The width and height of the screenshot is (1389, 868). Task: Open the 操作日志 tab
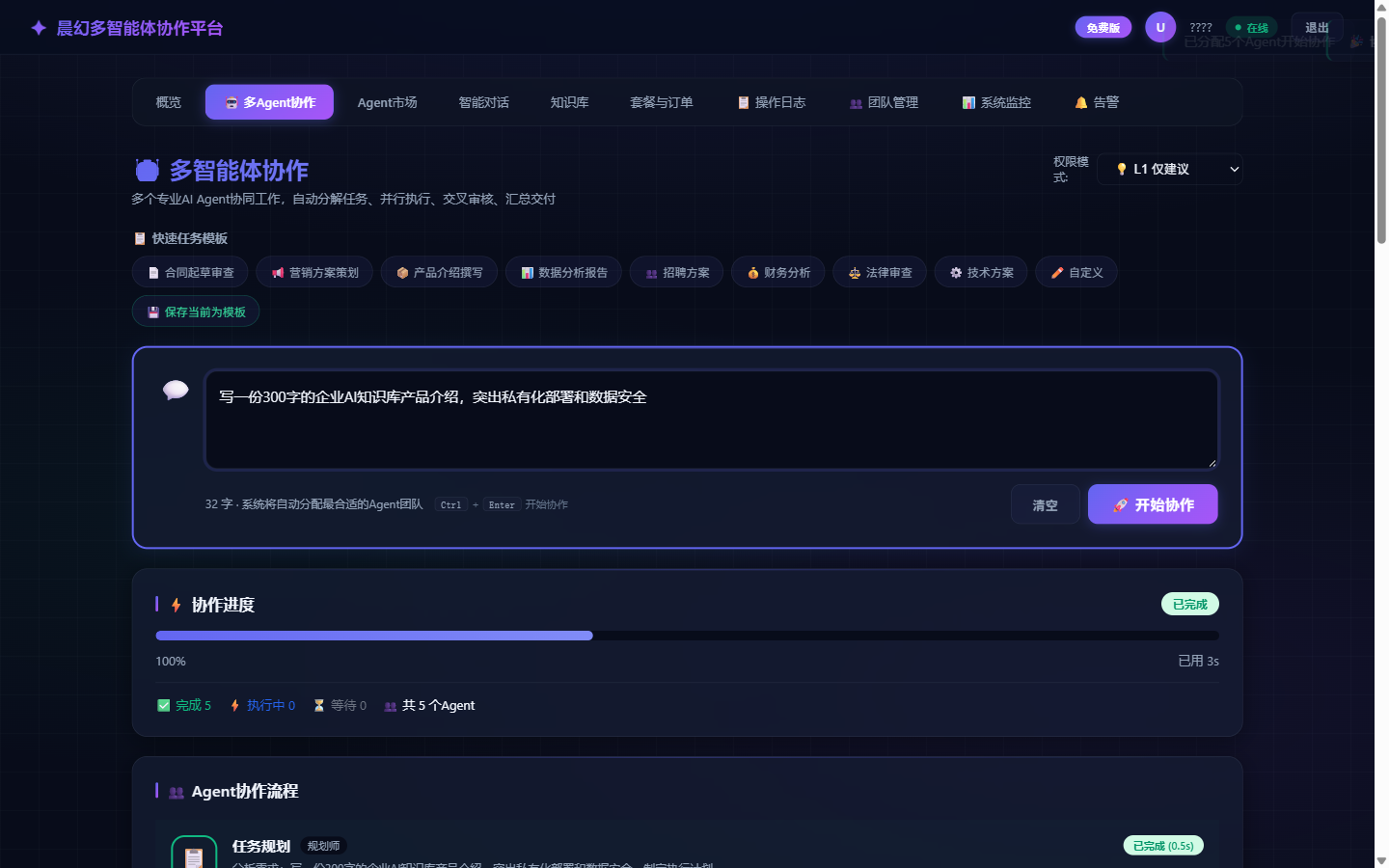coord(772,102)
